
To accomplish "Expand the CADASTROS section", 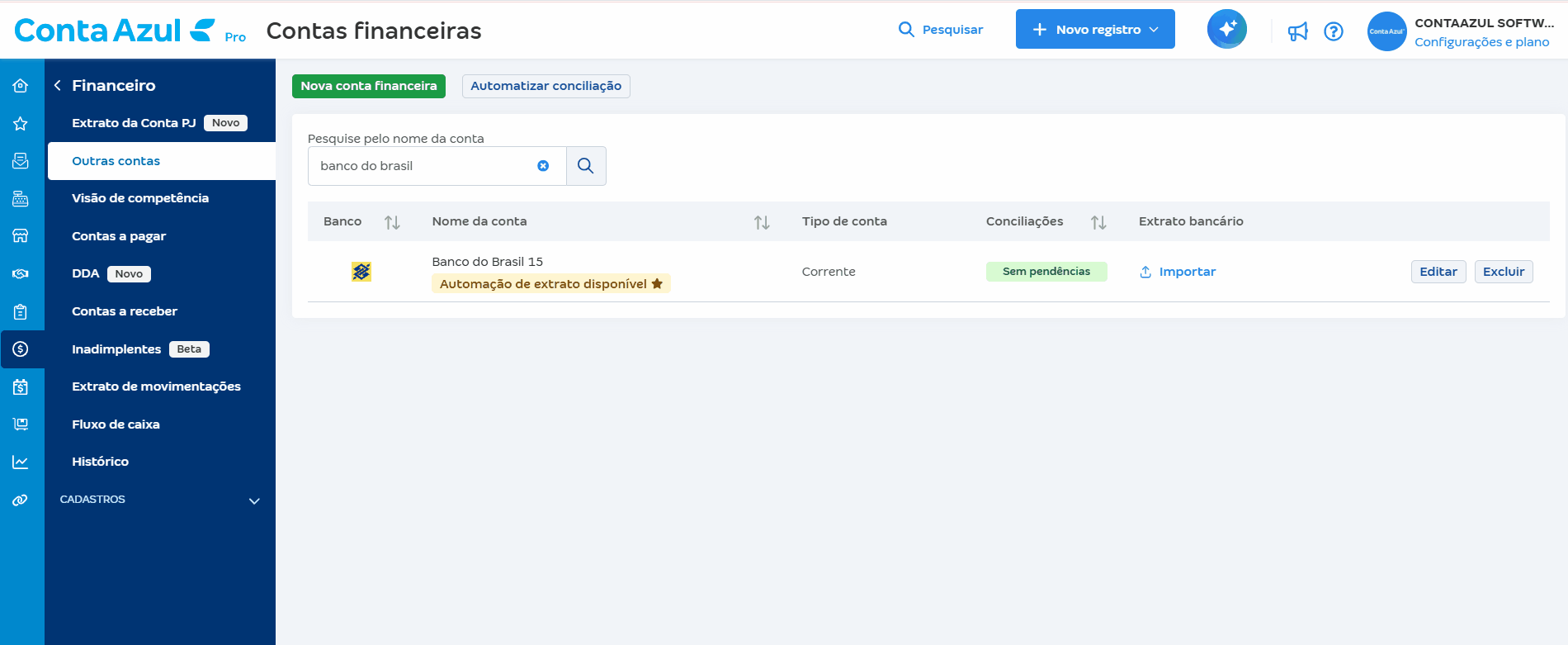I will 160,500.
